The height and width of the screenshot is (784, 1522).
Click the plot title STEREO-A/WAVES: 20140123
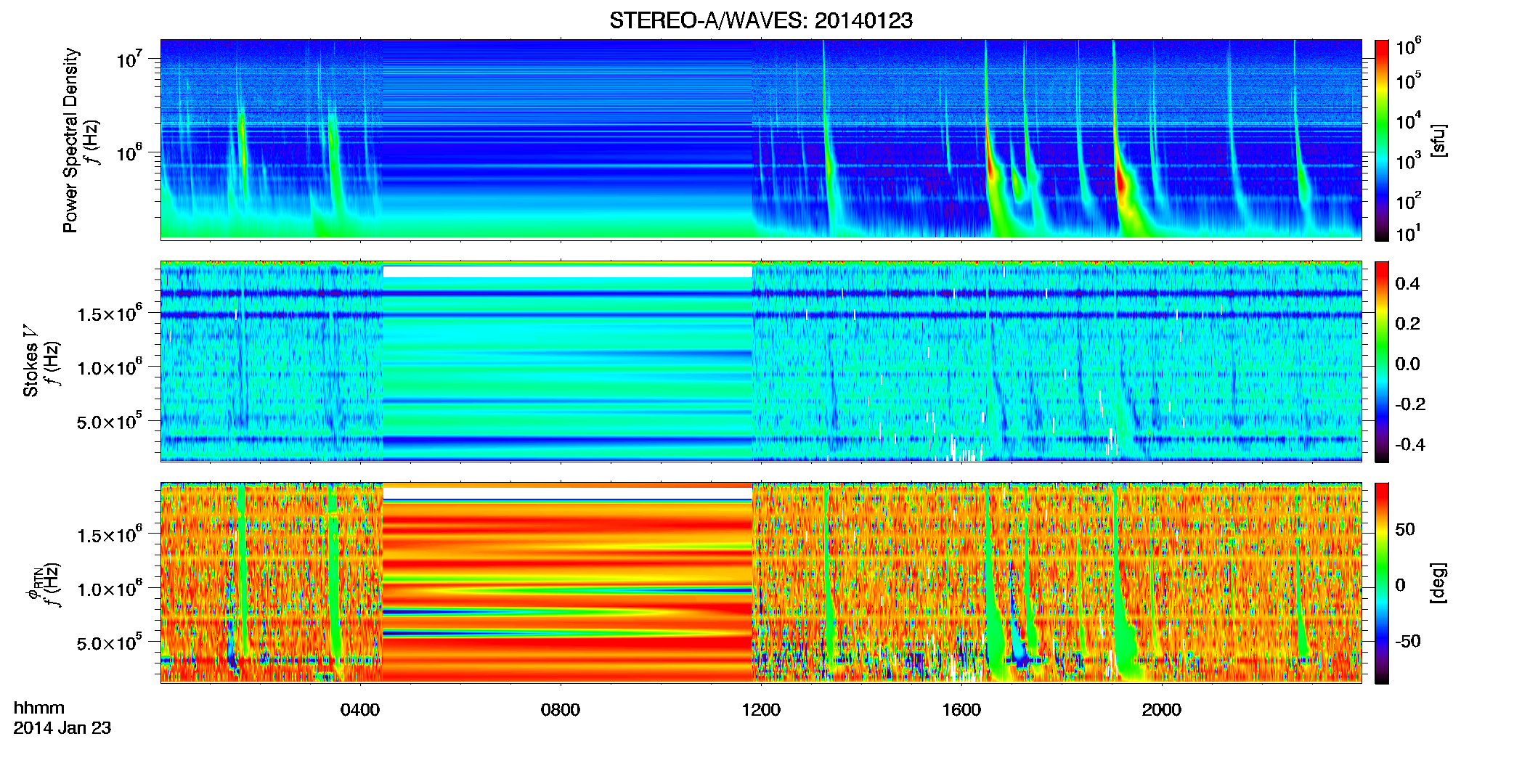click(x=761, y=21)
